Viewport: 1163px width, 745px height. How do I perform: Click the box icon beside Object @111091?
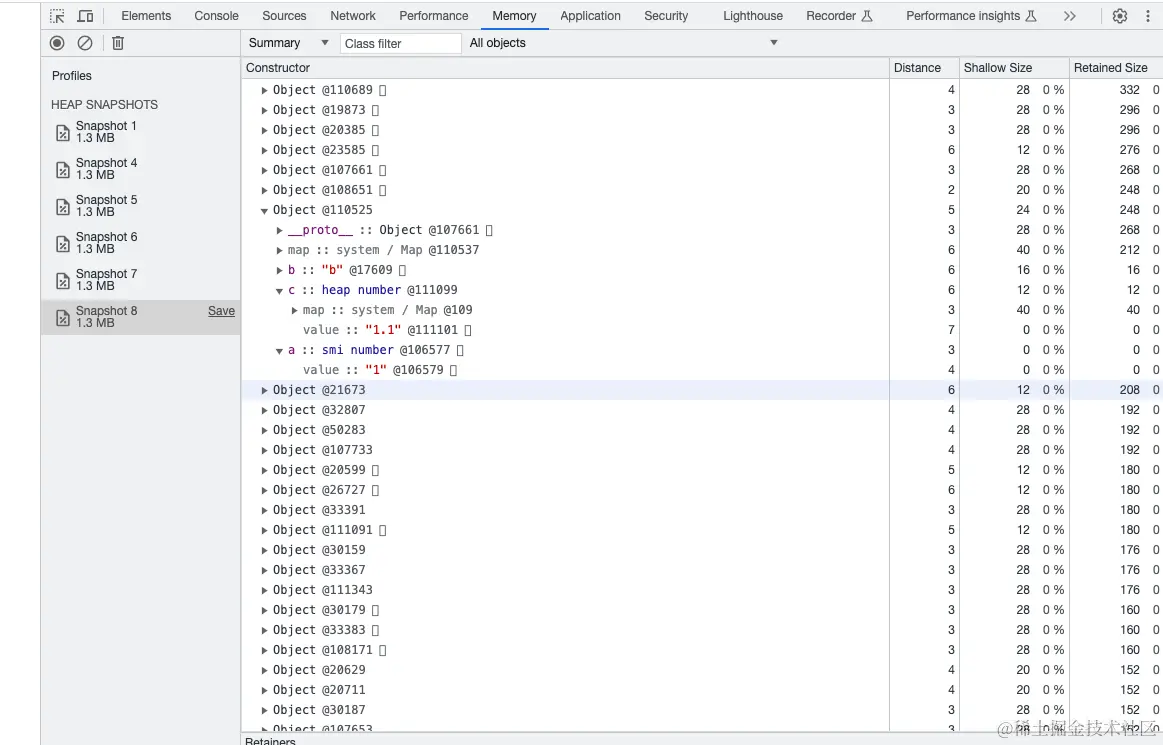pos(383,531)
